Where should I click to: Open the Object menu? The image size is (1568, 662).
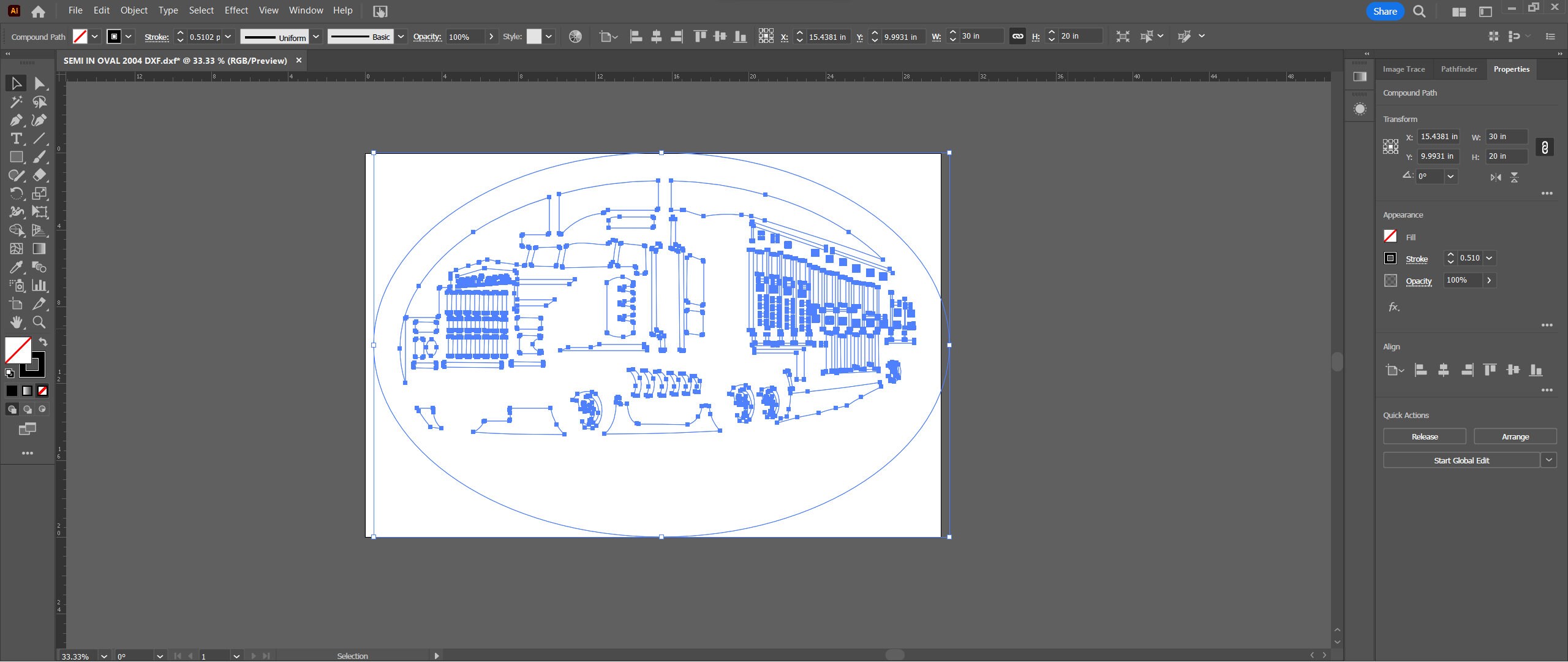click(134, 10)
